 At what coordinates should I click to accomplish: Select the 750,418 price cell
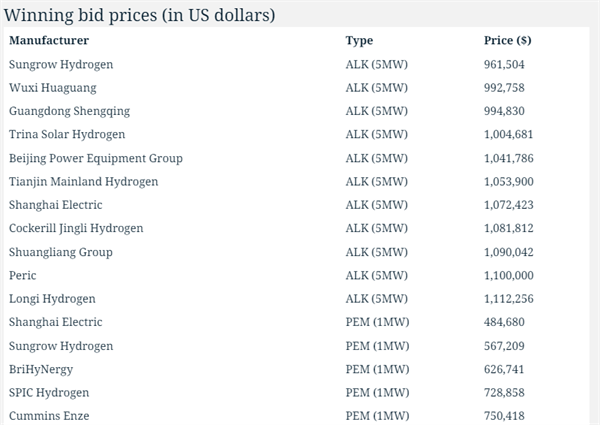click(x=504, y=416)
